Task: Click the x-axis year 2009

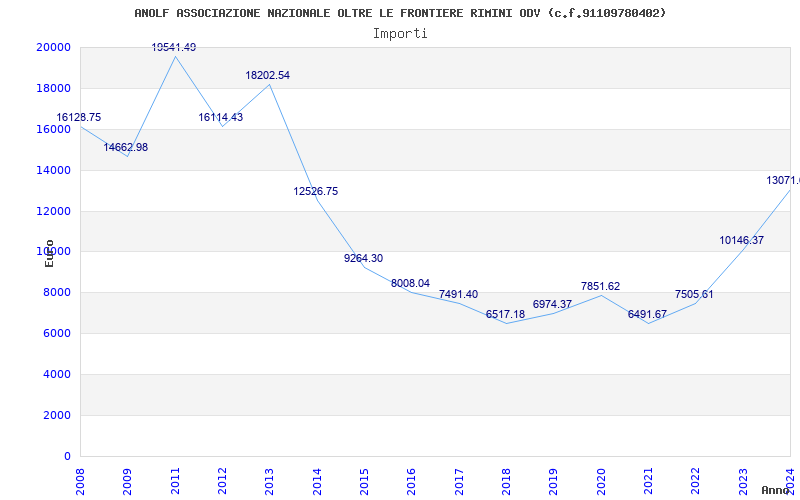Action: point(127,481)
